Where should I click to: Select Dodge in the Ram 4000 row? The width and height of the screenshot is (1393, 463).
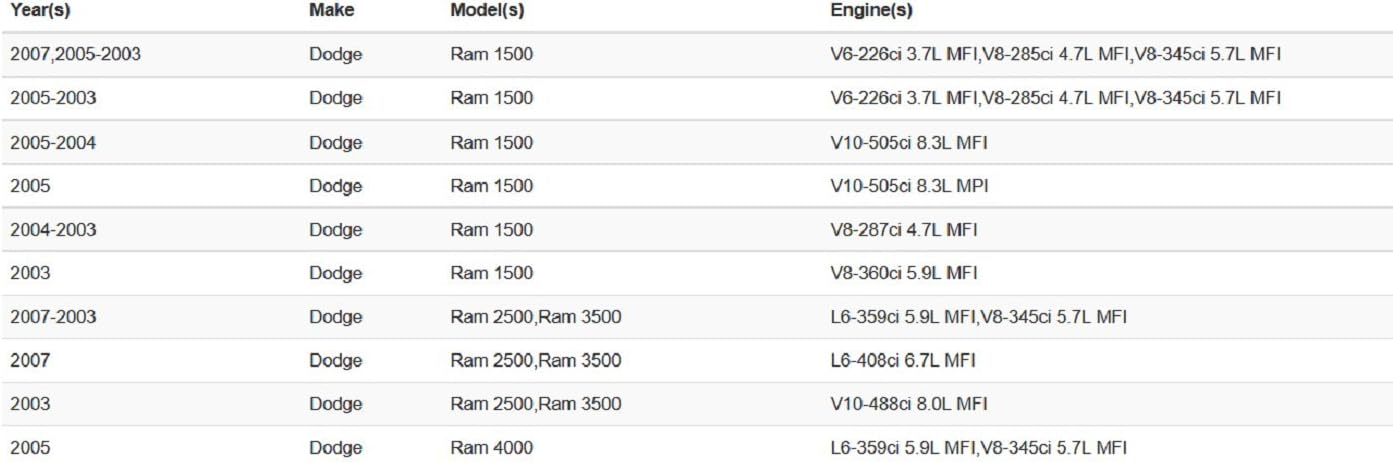click(335, 448)
